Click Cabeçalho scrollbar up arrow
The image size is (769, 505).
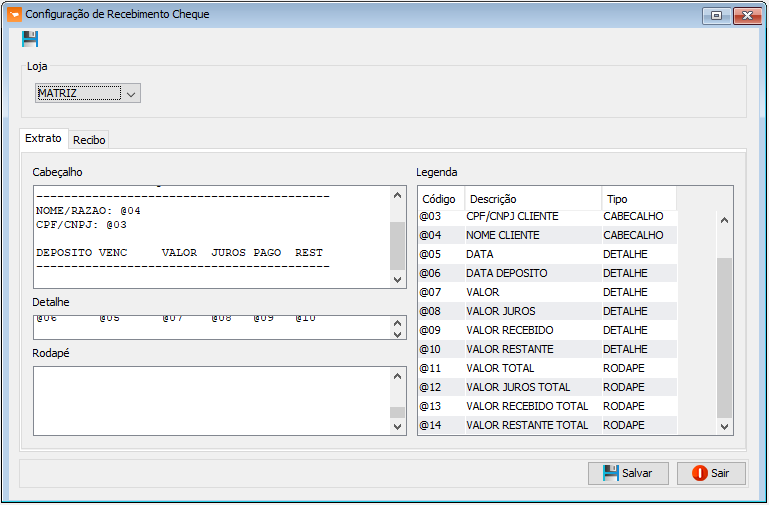click(398, 195)
